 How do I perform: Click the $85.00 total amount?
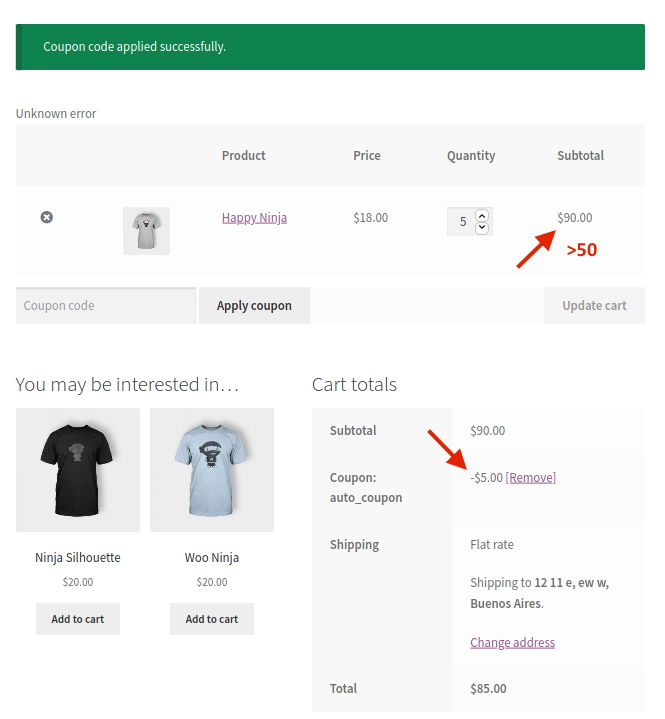coord(488,689)
